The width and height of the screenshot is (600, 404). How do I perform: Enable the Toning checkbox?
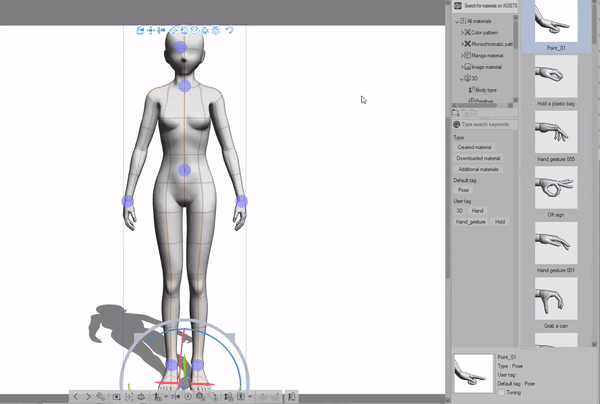pyautogui.click(x=501, y=393)
